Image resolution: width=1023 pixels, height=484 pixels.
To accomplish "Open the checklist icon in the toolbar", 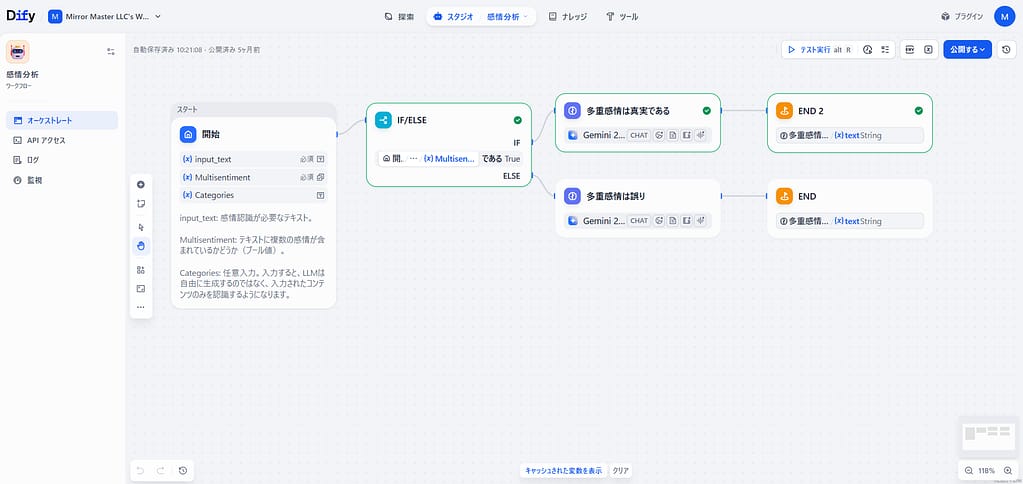I will coord(885,49).
